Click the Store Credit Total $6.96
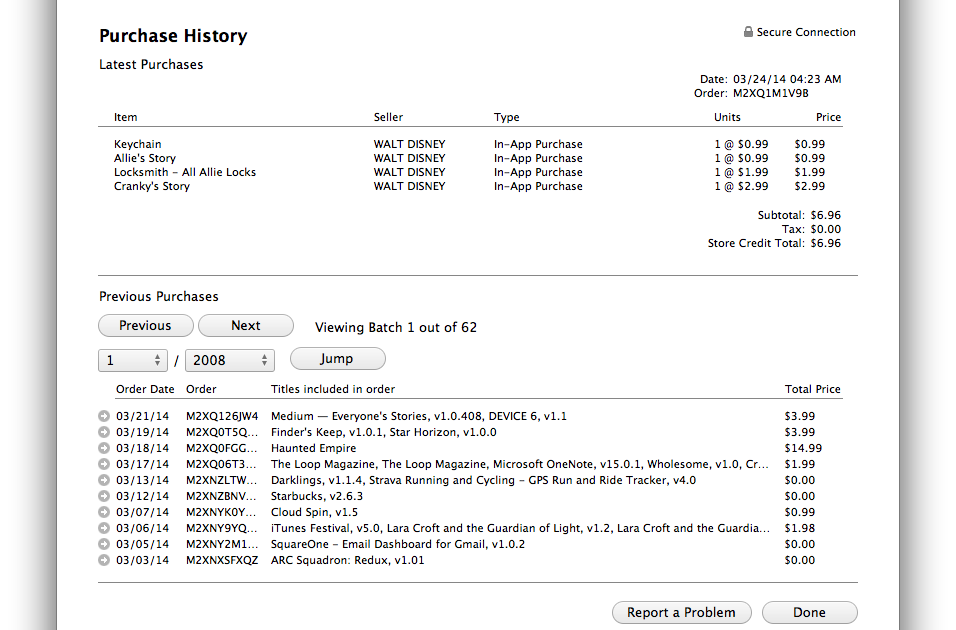The image size is (956, 630). pyautogui.click(x=826, y=243)
